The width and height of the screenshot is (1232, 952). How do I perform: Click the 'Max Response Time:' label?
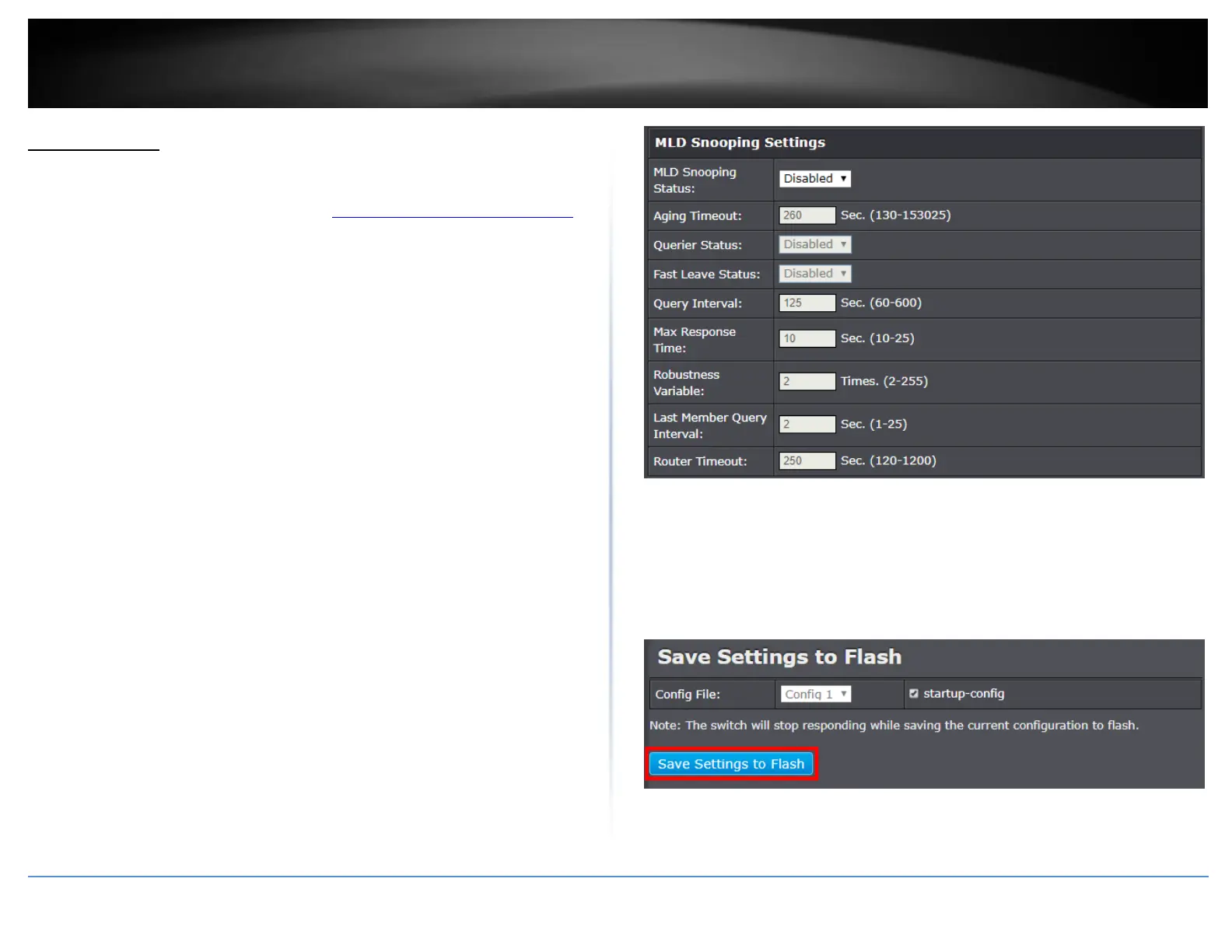coord(694,340)
